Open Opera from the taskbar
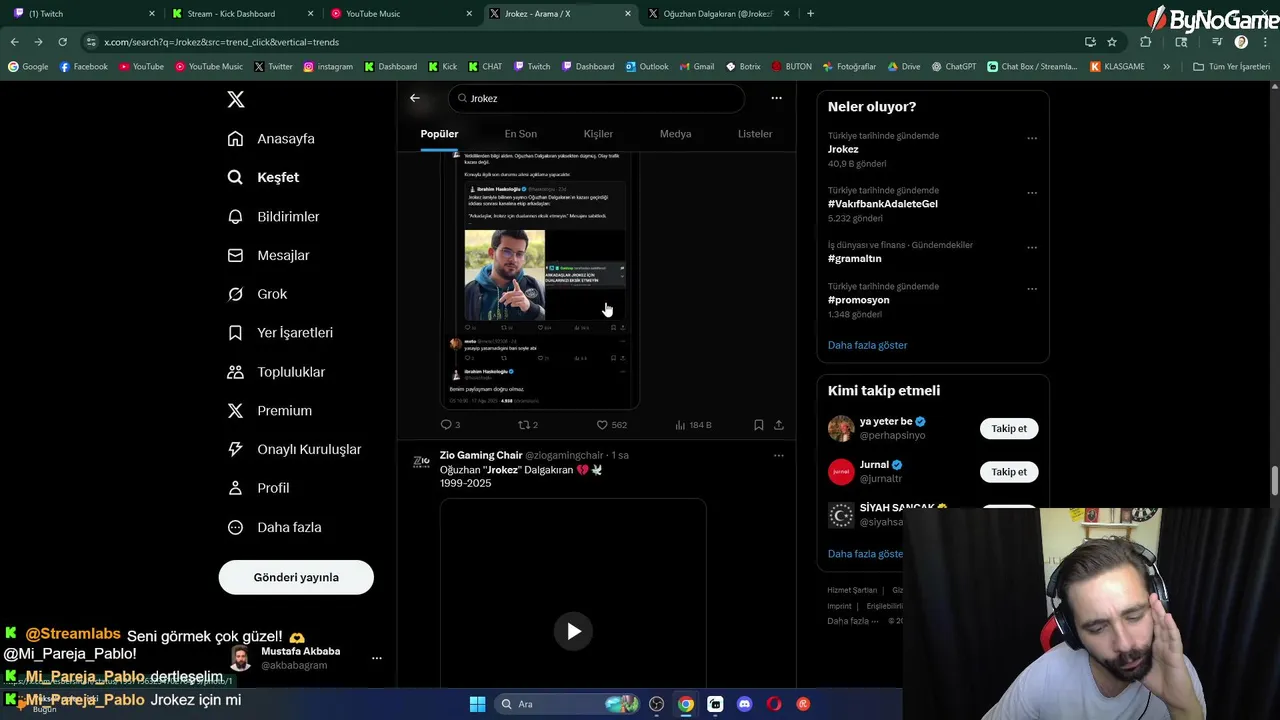1280x720 pixels. pos(774,704)
